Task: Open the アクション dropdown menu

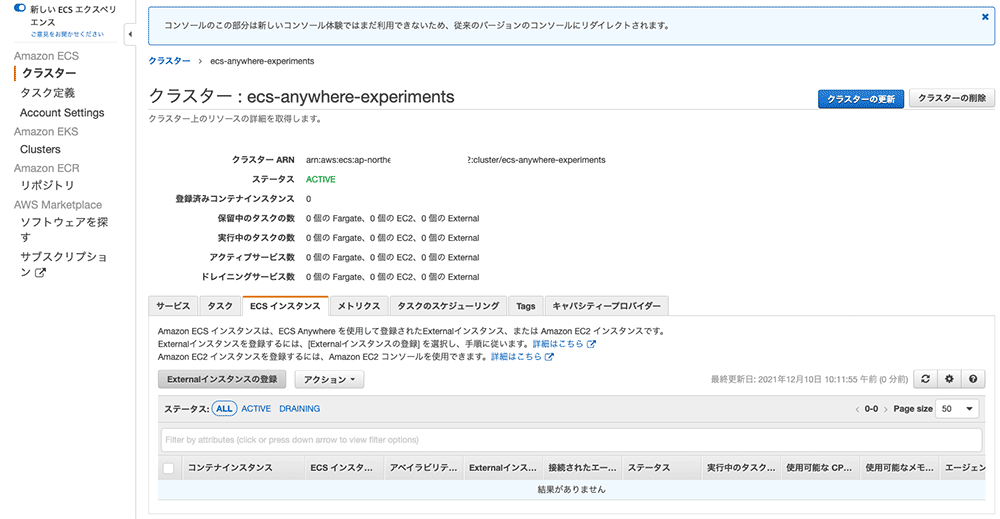Action: (329, 379)
